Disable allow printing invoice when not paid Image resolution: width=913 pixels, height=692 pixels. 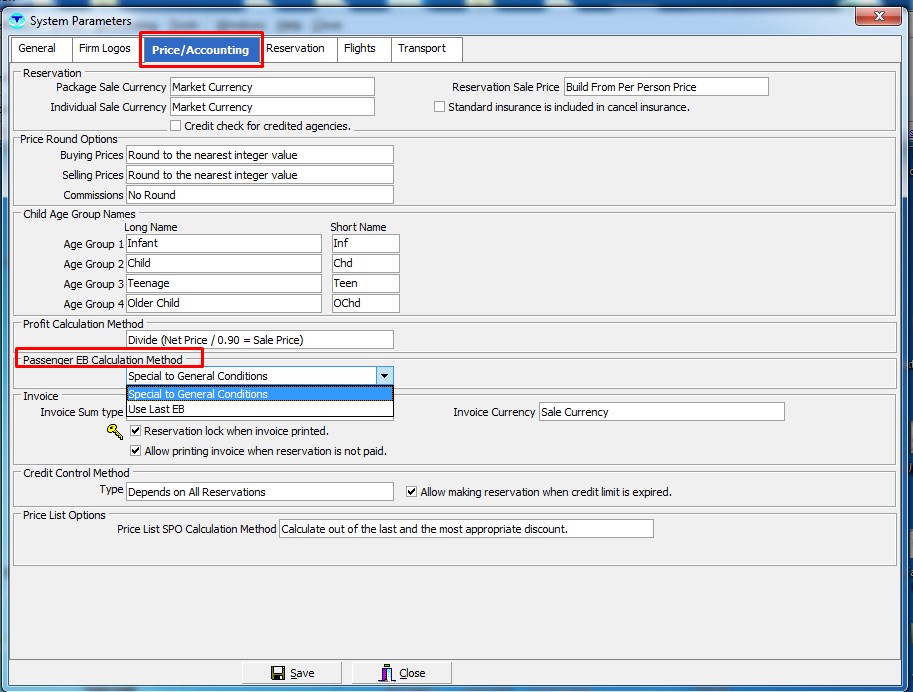pos(136,451)
